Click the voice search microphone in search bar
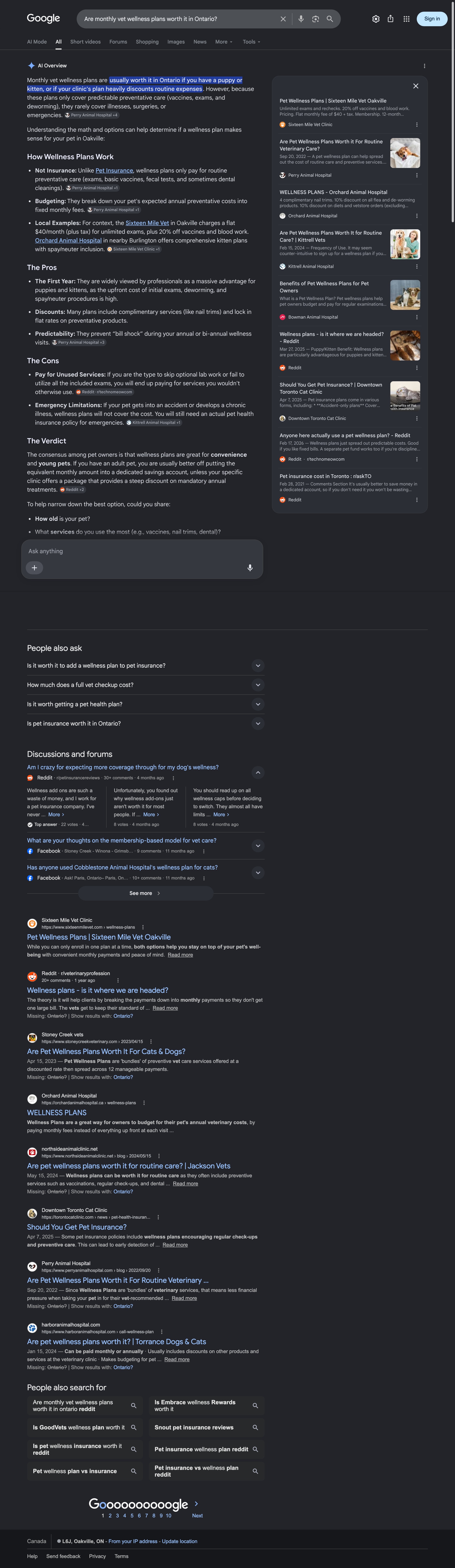The height and width of the screenshot is (1568, 455). (x=301, y=19)
